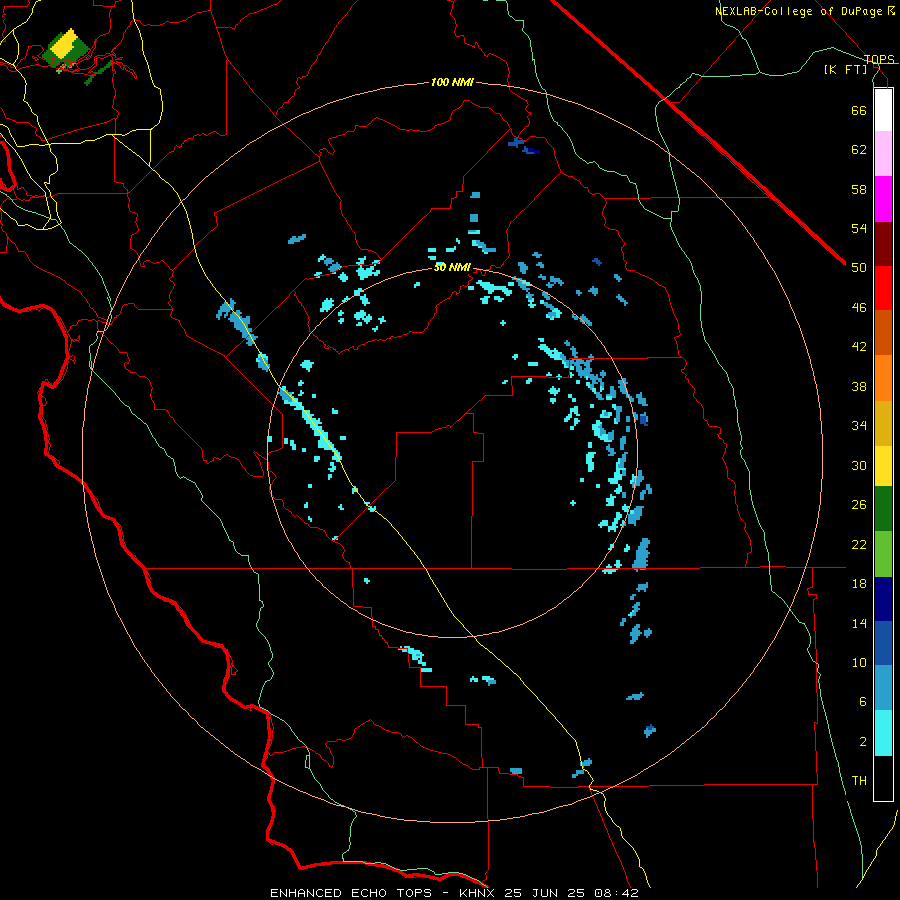Click the '14' legend value
The width and height of the screenshot is (900, 900).
click(x=859, y=623)
